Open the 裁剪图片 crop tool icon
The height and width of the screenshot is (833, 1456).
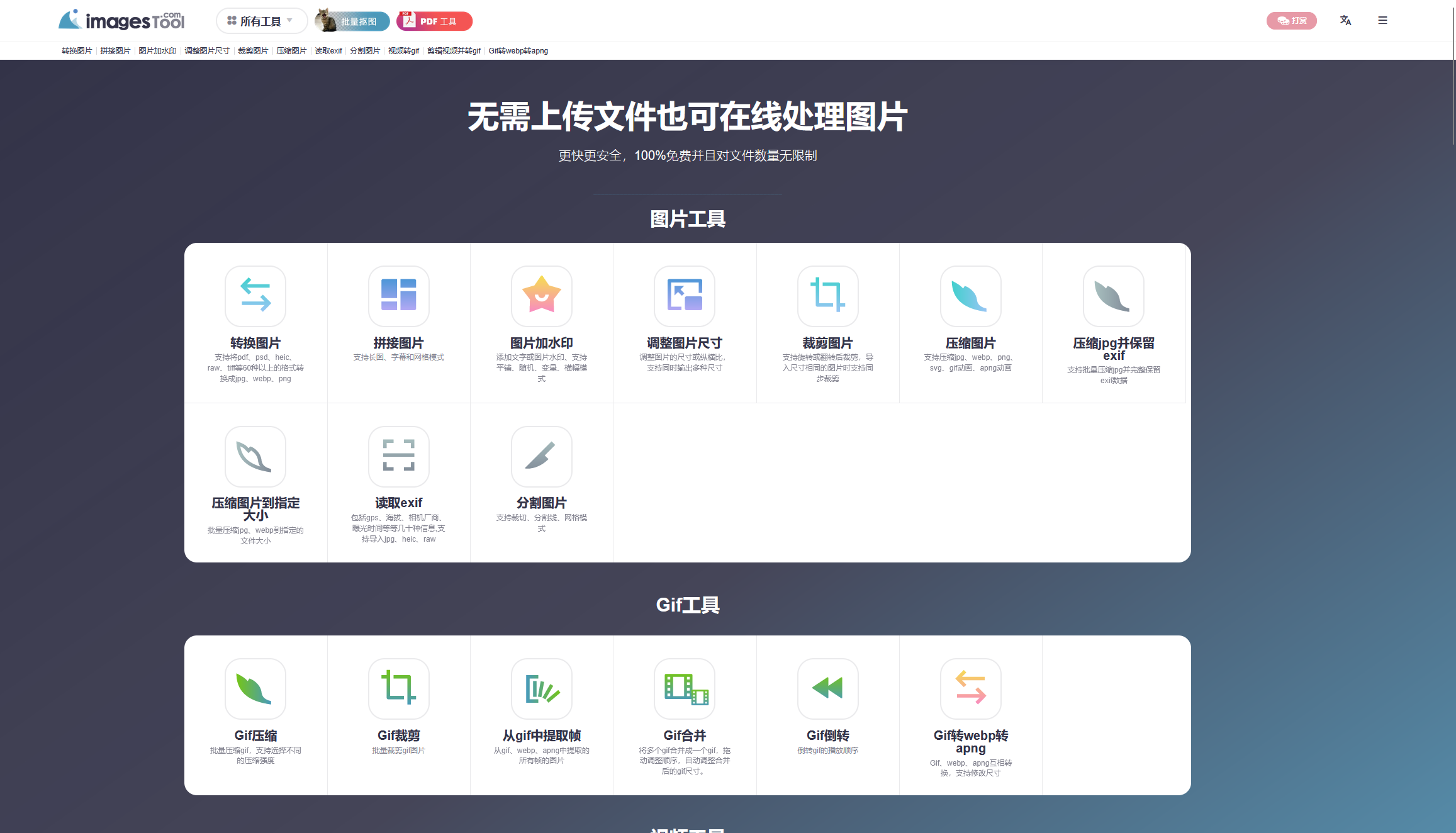click(827, 296)
